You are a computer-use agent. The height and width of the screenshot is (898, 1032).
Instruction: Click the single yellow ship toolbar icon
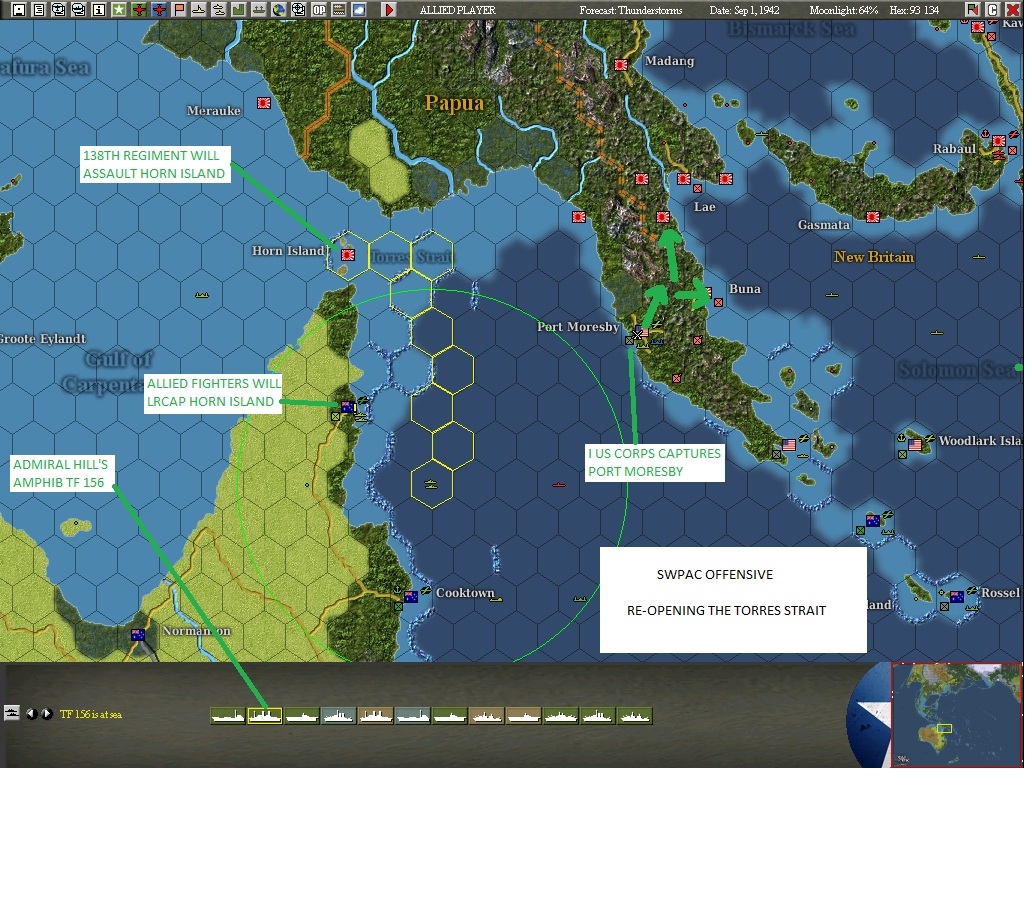pyautogui.click(x=199, y=9)
